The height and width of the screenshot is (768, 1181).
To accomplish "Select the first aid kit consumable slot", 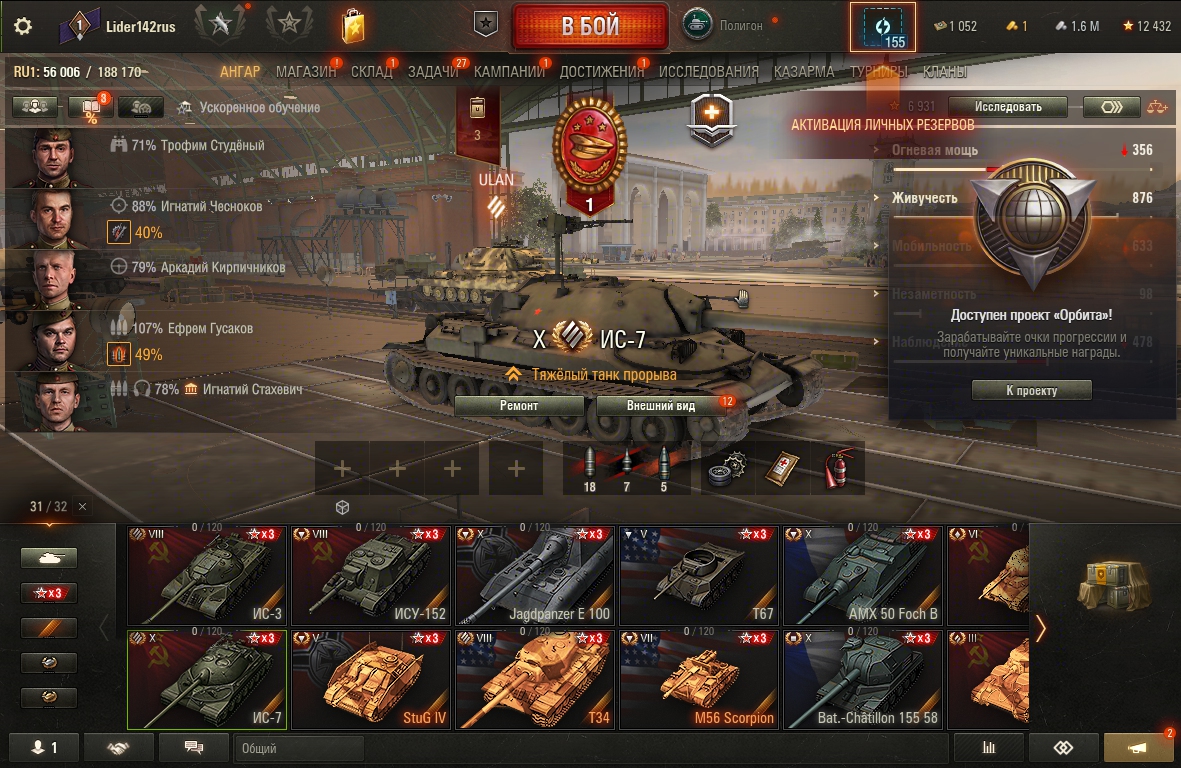I will (782, 468).
